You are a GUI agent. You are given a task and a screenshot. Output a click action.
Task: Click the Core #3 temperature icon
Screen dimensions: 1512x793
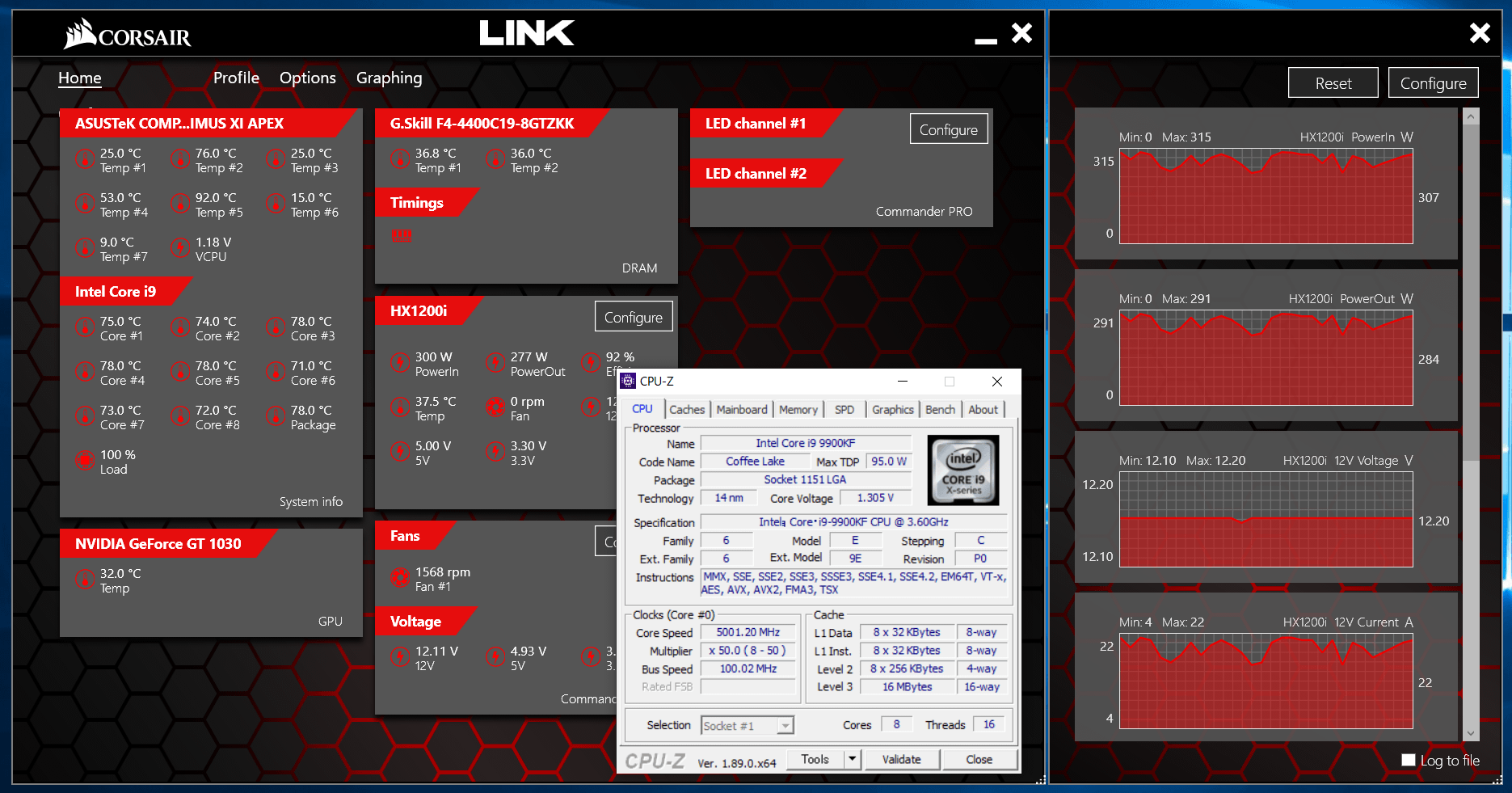[x=276, y=327]
